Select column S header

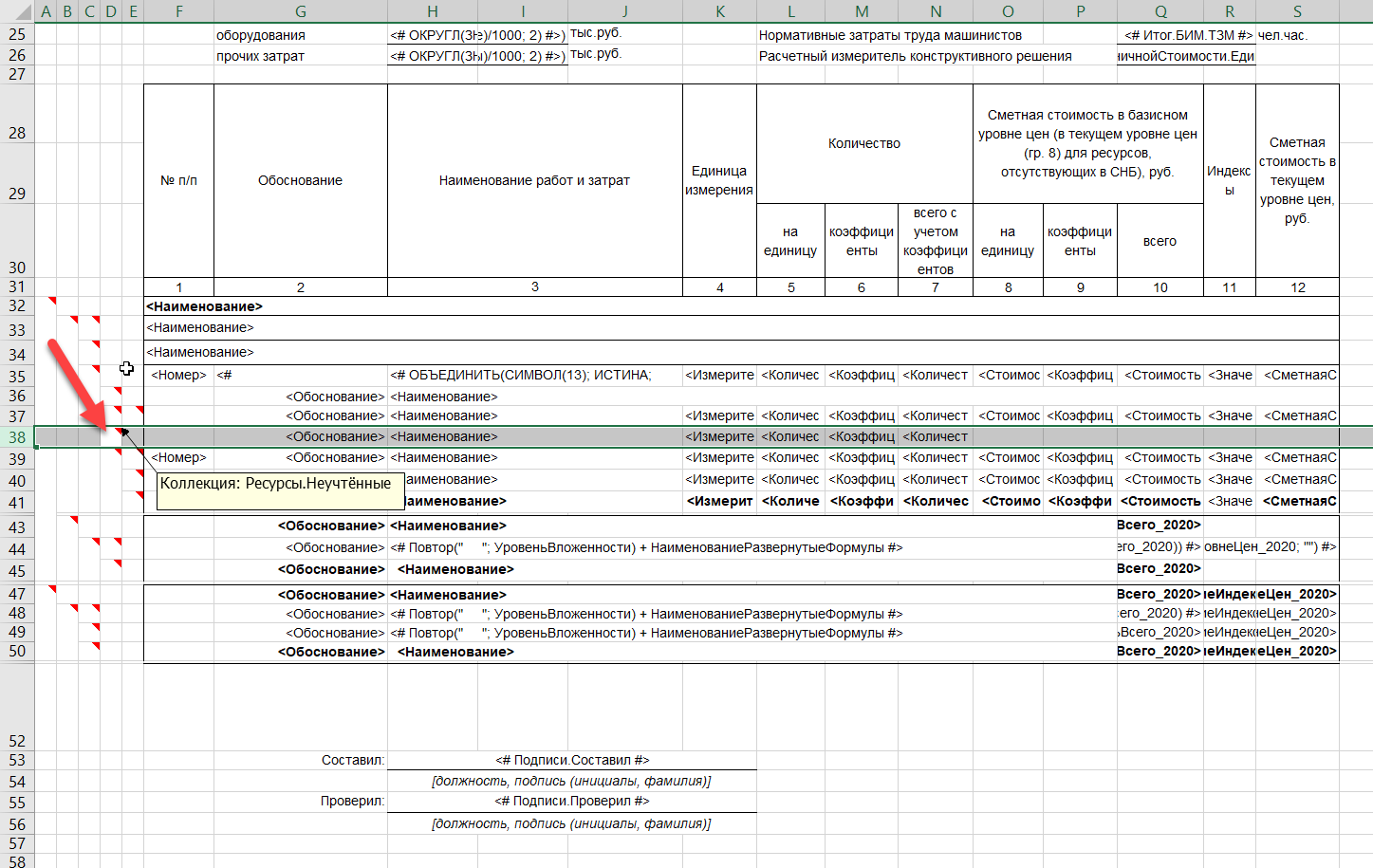coord(1297,11)
